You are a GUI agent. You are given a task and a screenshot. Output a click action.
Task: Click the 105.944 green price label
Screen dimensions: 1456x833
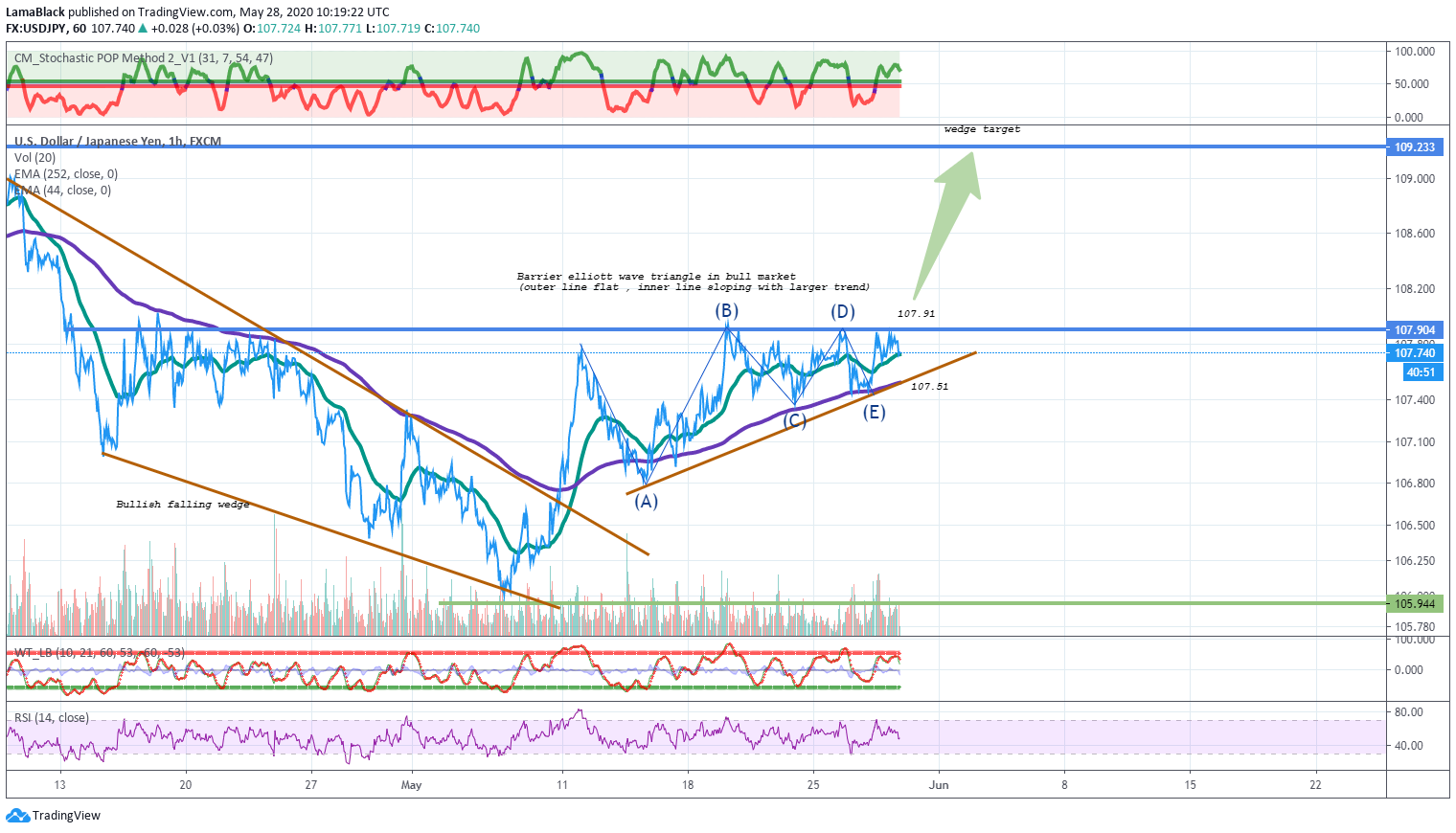coord(1414,604)
